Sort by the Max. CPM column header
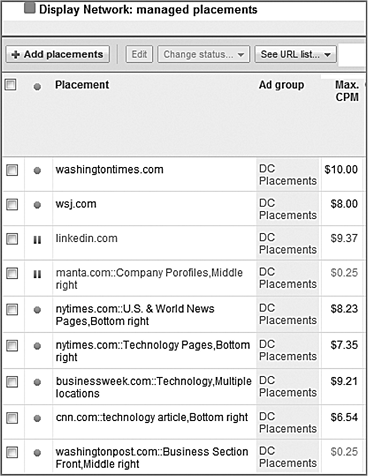 (347, 91)
